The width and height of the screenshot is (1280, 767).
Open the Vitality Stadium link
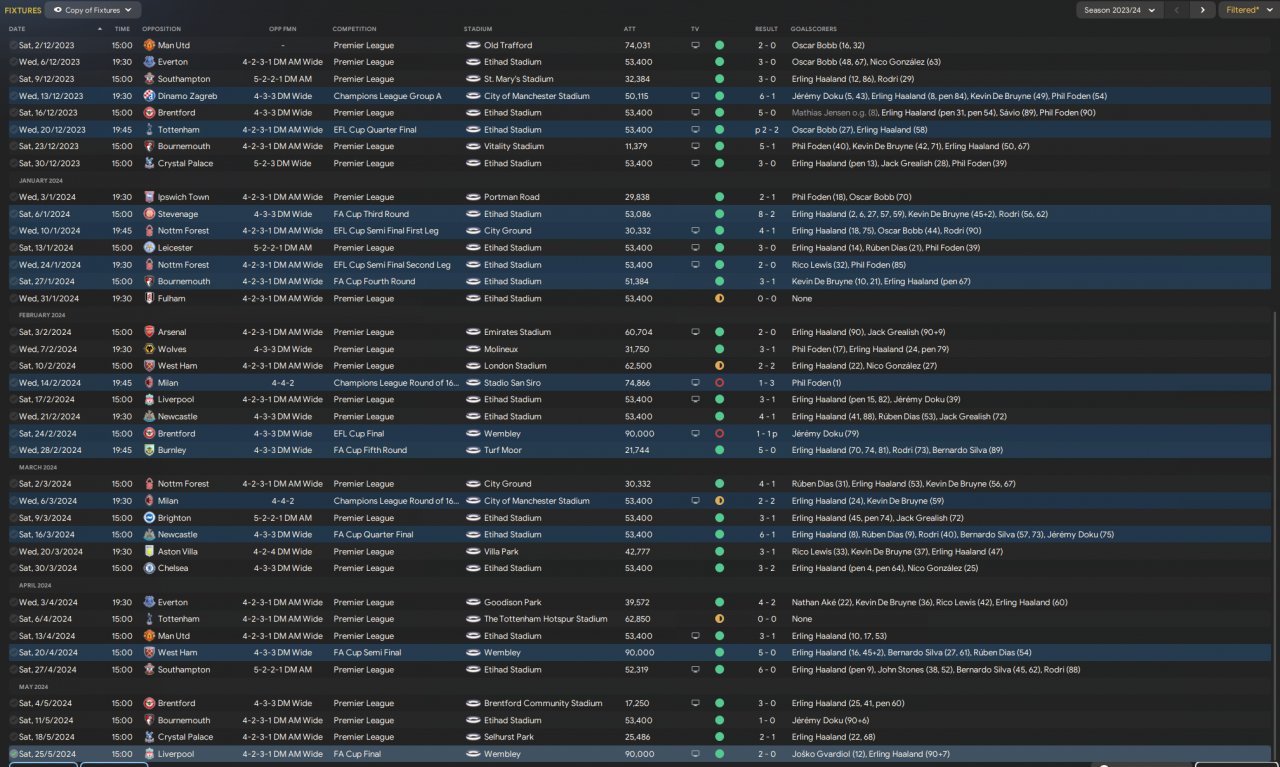coord(514,146)
